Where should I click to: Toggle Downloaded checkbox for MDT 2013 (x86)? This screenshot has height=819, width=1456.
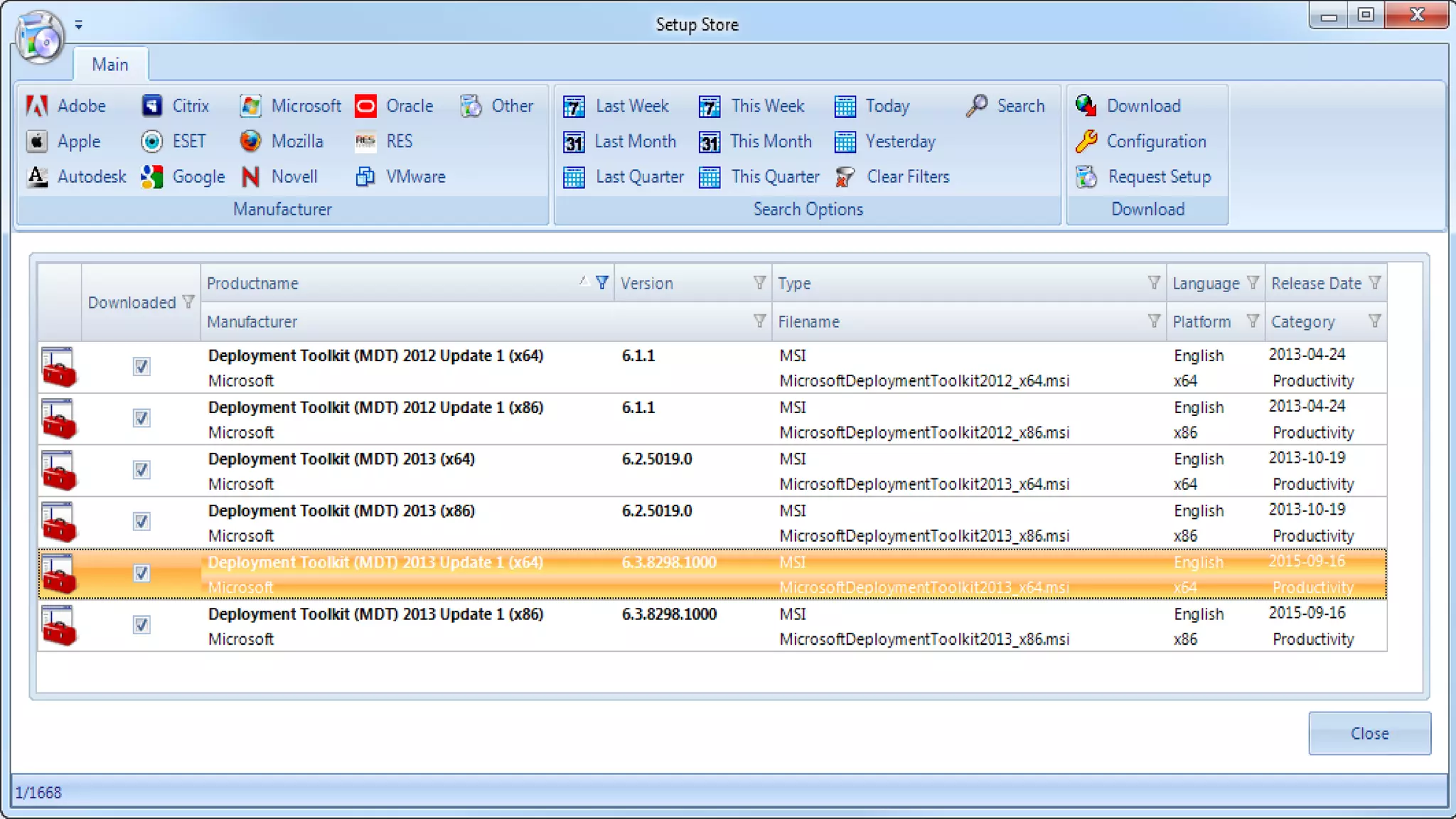click(x=141, y=522)
